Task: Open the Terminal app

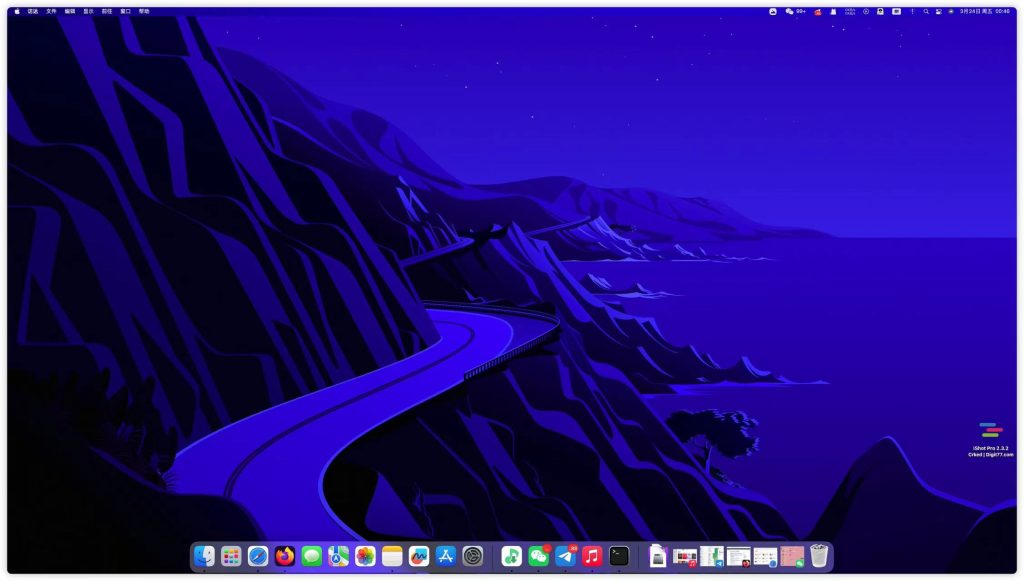Action: pos(619,556)
